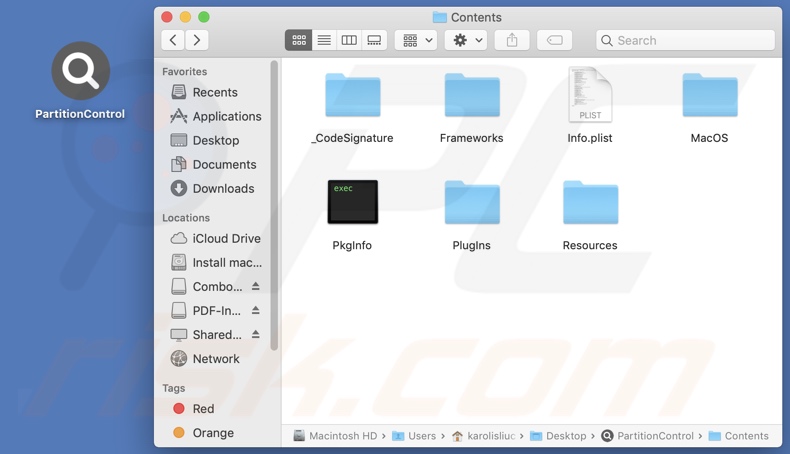Switch to column view mode

click(349, 40)
